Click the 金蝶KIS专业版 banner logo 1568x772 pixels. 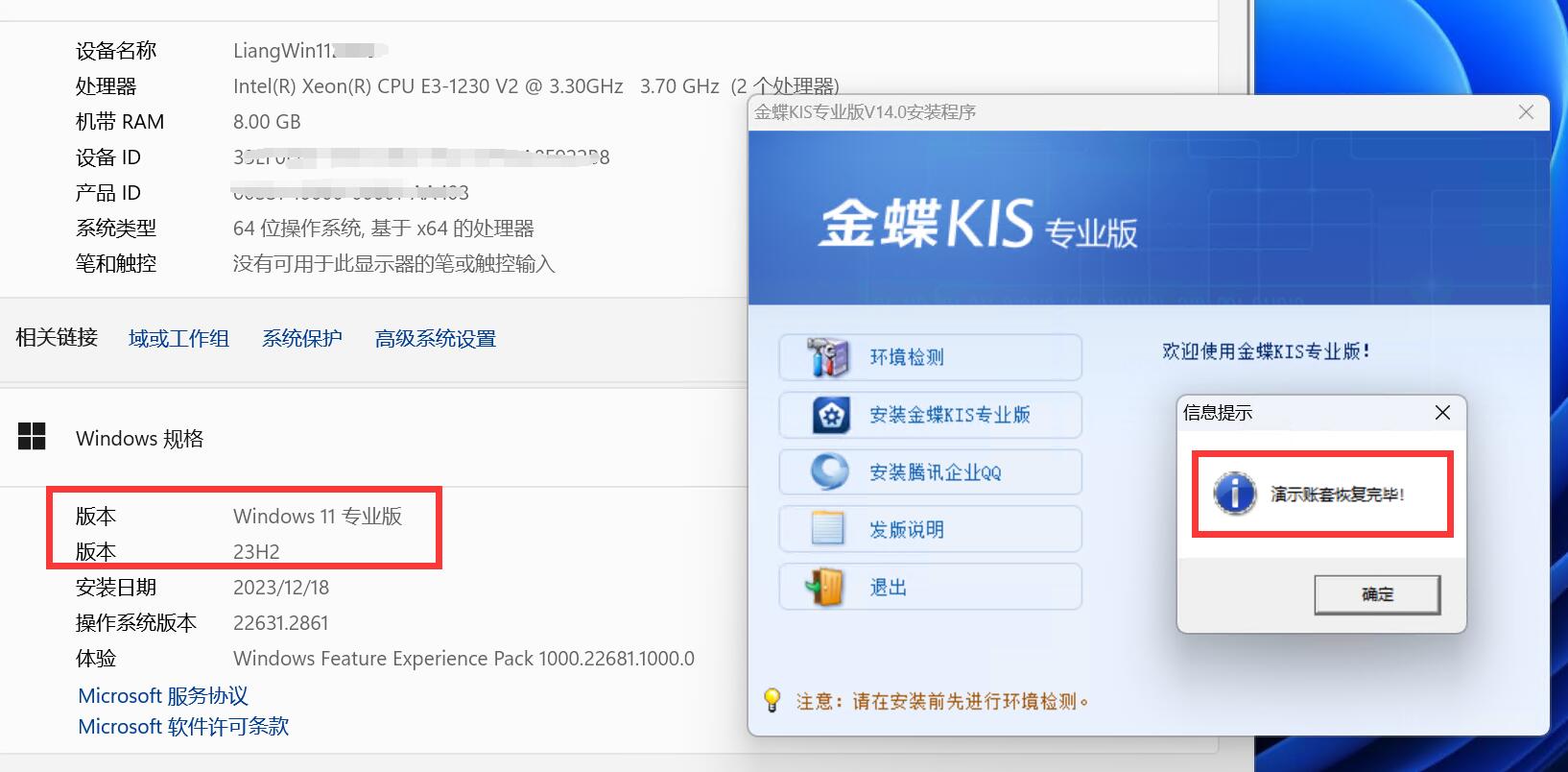[x=978, y=224]
